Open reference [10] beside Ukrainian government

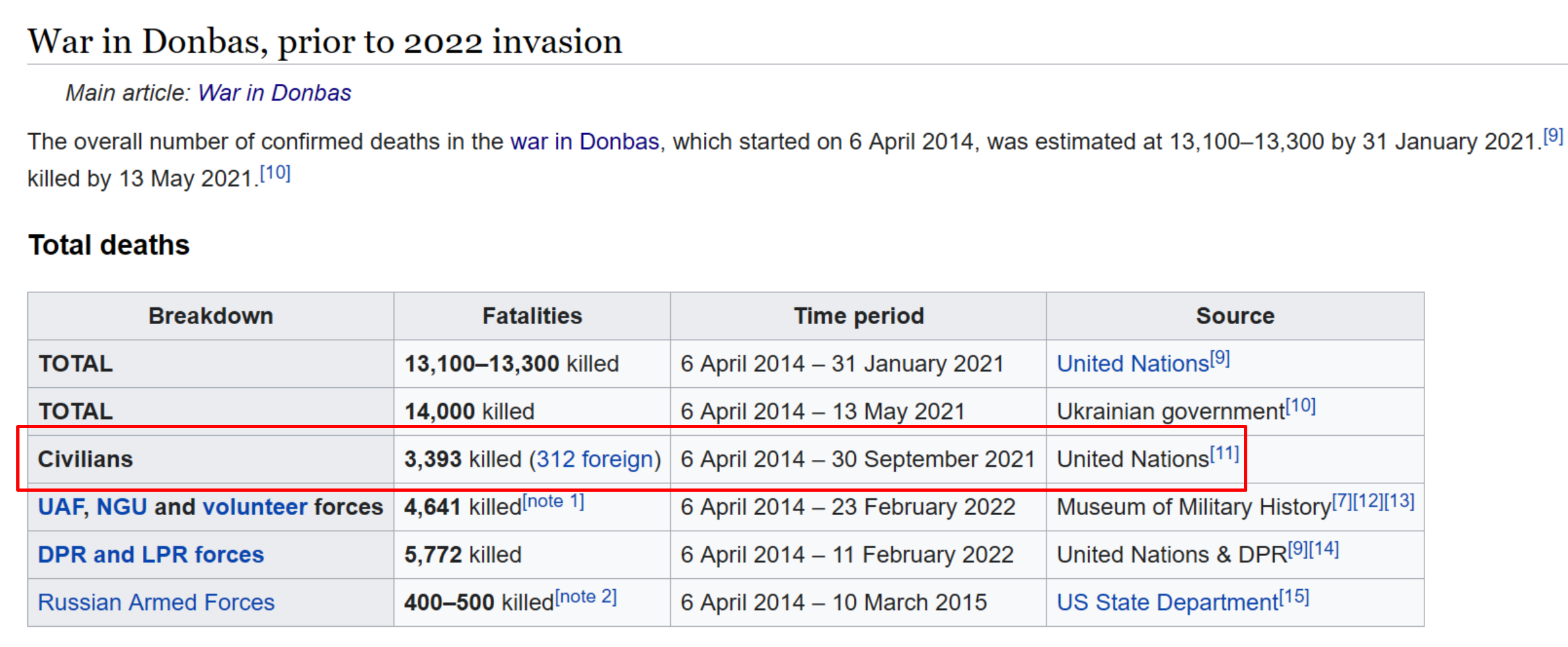[1300, 406]
